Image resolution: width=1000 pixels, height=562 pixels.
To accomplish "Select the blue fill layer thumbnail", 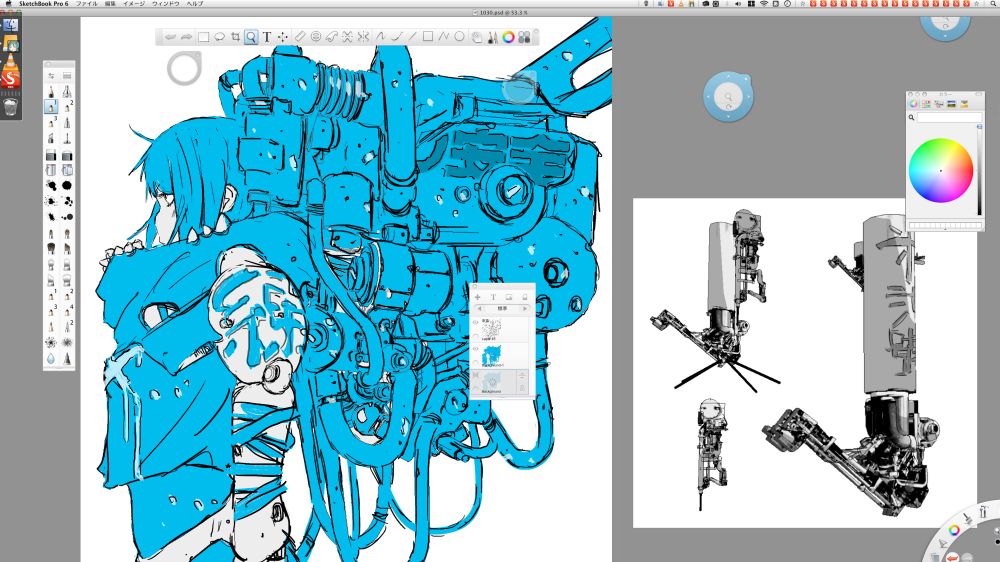I will tap(492, 355).
